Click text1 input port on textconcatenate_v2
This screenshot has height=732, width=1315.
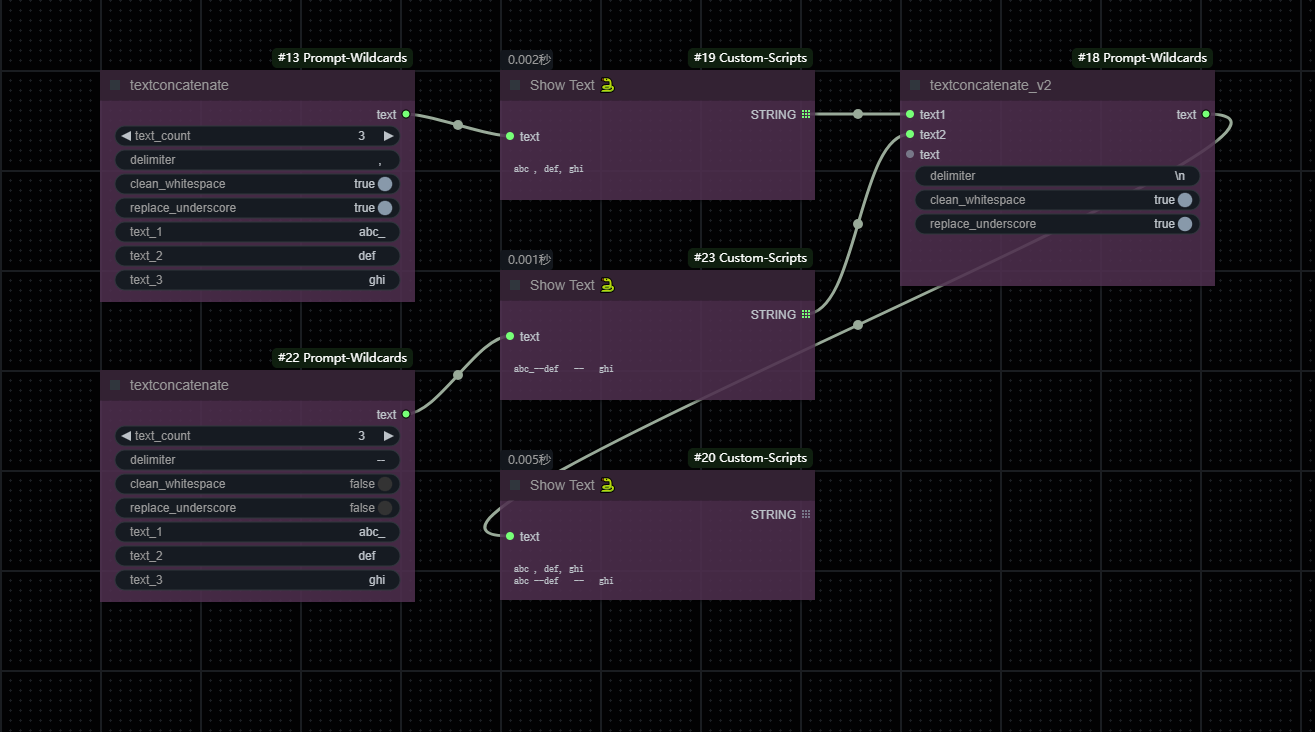pyautogui.click(x=910, y=114)
